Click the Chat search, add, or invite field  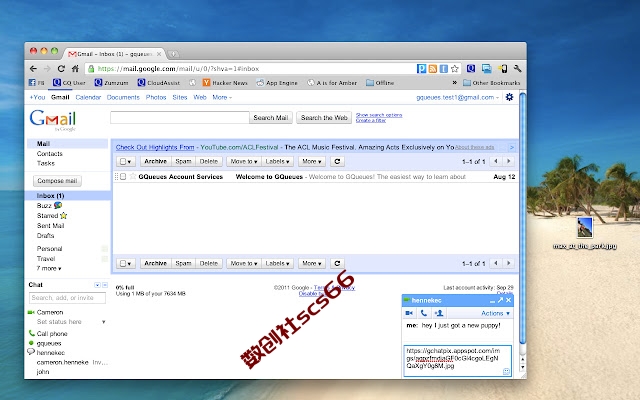tap(67, 298)
